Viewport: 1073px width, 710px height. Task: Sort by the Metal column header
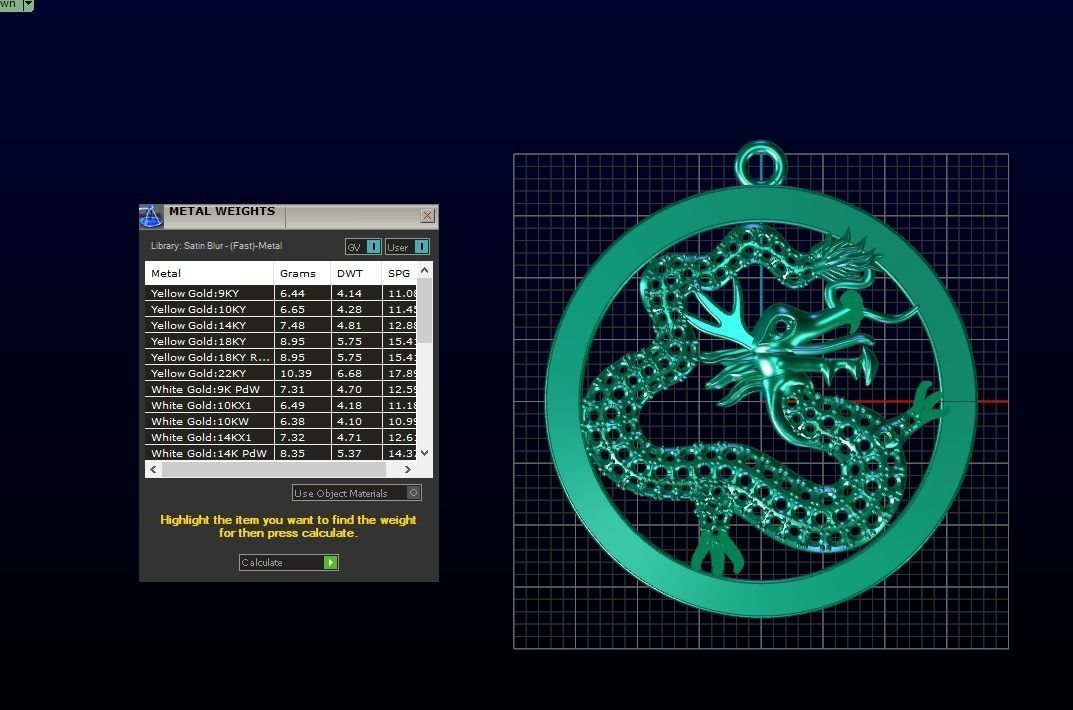209,273
